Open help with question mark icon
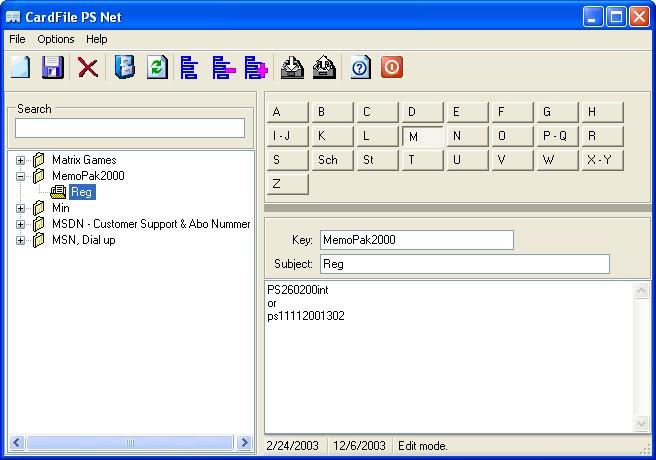Viewport: 656px width, 460px height. coord(360,67)
